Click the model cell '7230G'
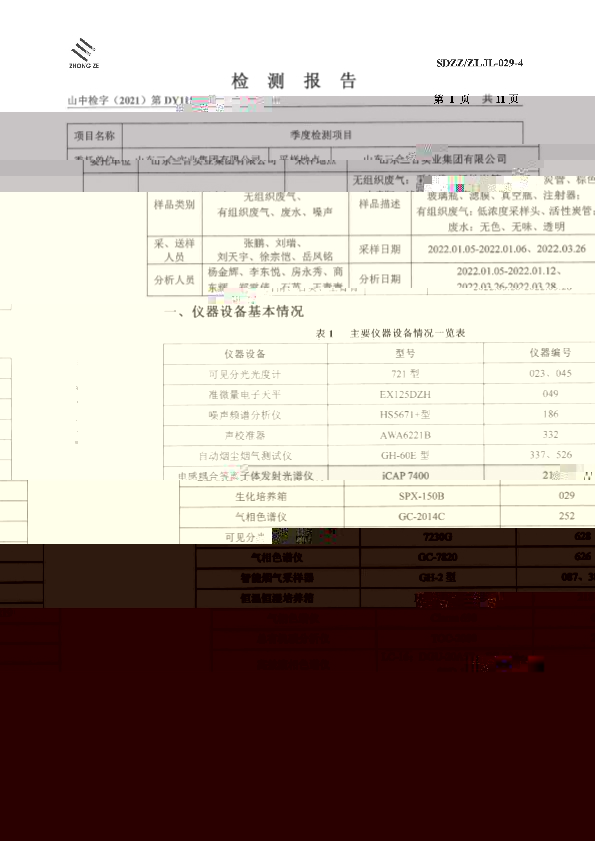This screenshot has width=595, height=841. point(437,537)
